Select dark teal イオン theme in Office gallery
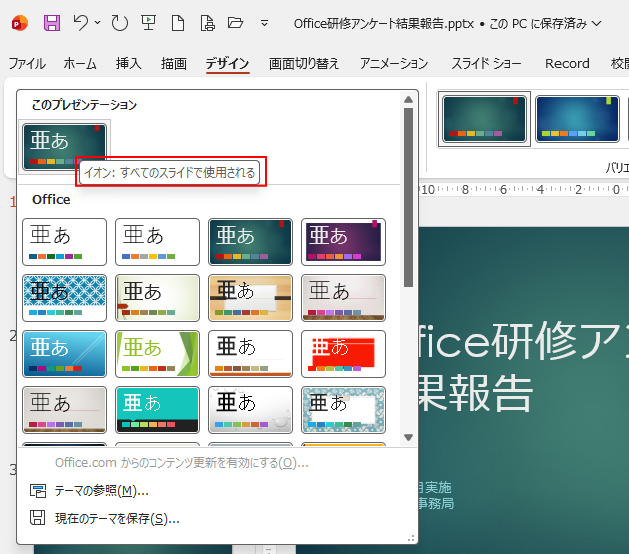This screenshot has width=629, height=554. tap(250, 242)
